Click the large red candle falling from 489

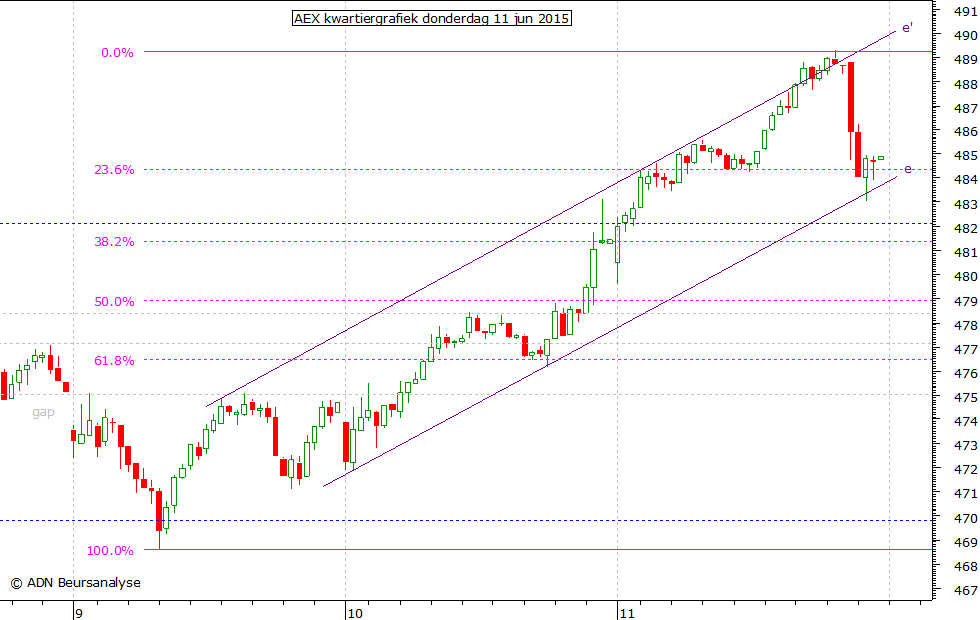coord(851,97)
